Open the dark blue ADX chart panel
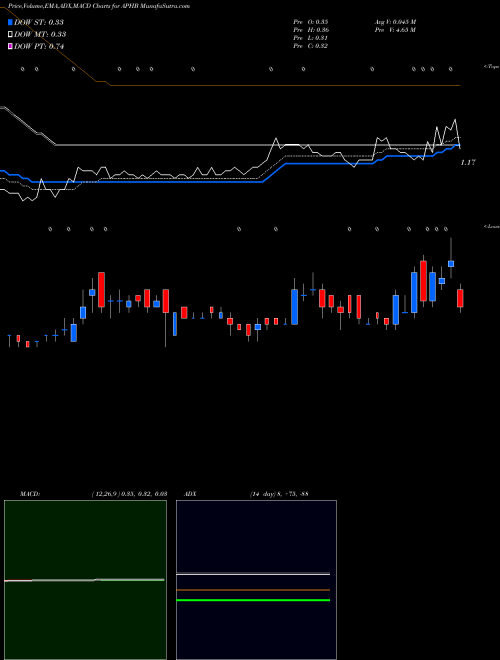This screenshot has height=660, width=500. point(256,580)
